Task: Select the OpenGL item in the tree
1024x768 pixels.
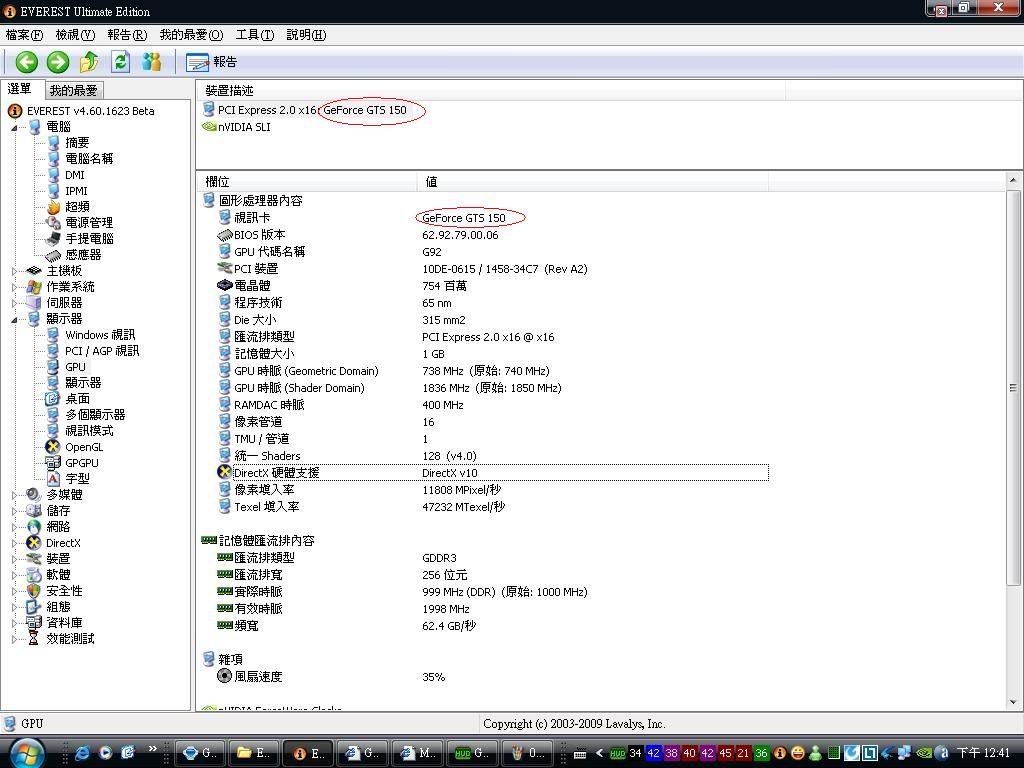Action: (83, 447)
